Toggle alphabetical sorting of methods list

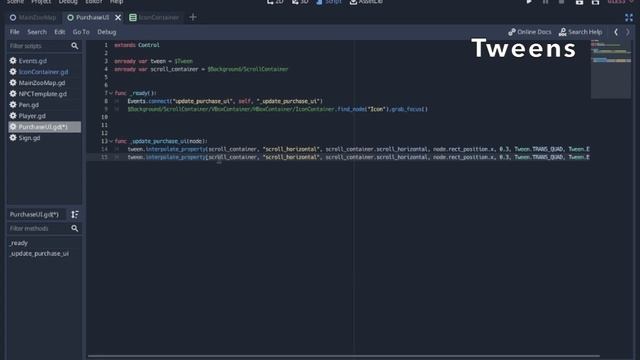75,214
